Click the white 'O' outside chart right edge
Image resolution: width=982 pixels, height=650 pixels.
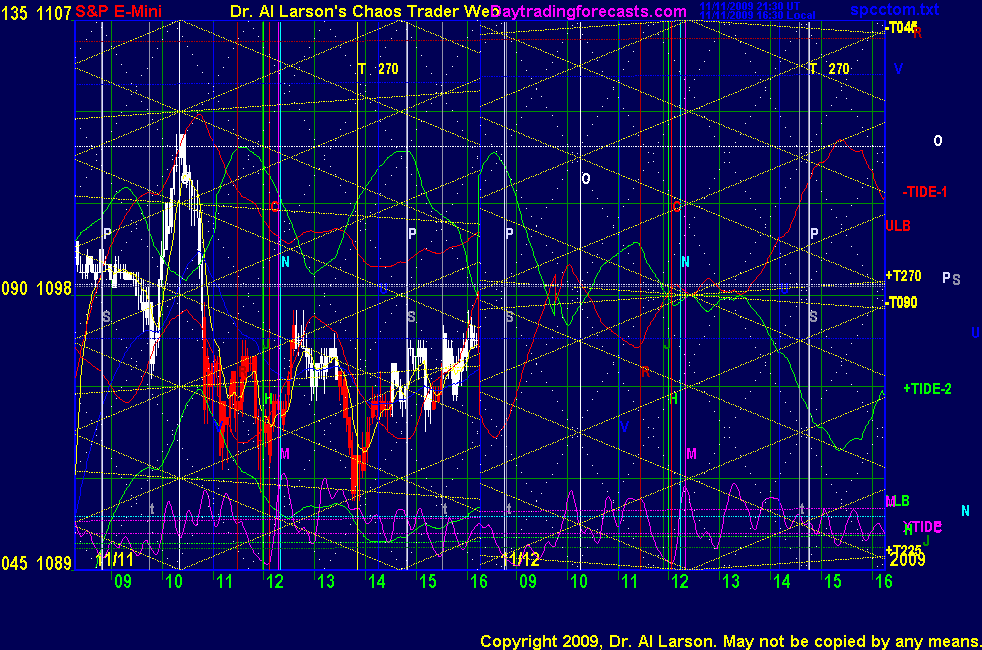click(938, 141)
